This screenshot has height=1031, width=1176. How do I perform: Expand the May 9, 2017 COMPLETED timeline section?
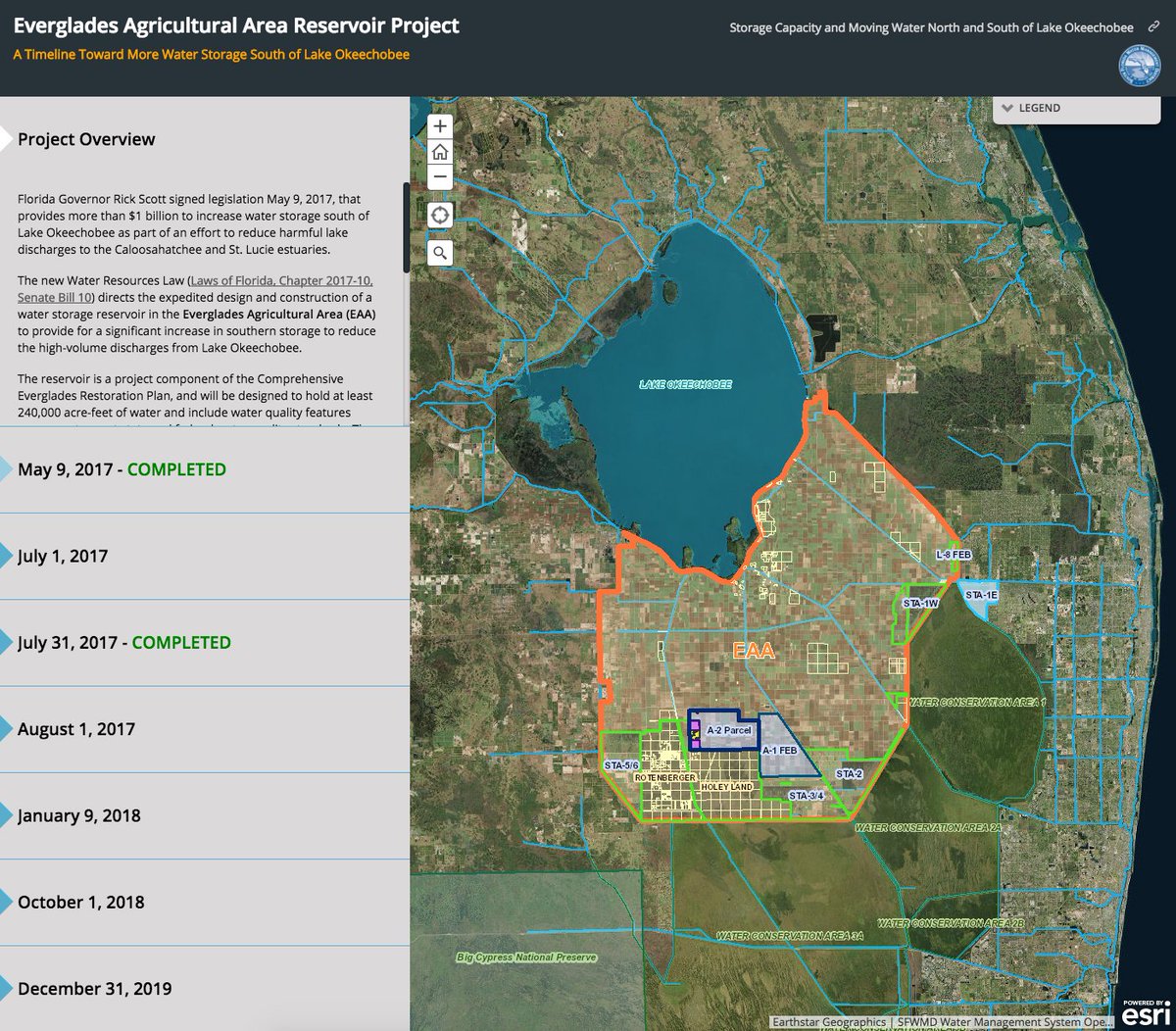[118, 469]
